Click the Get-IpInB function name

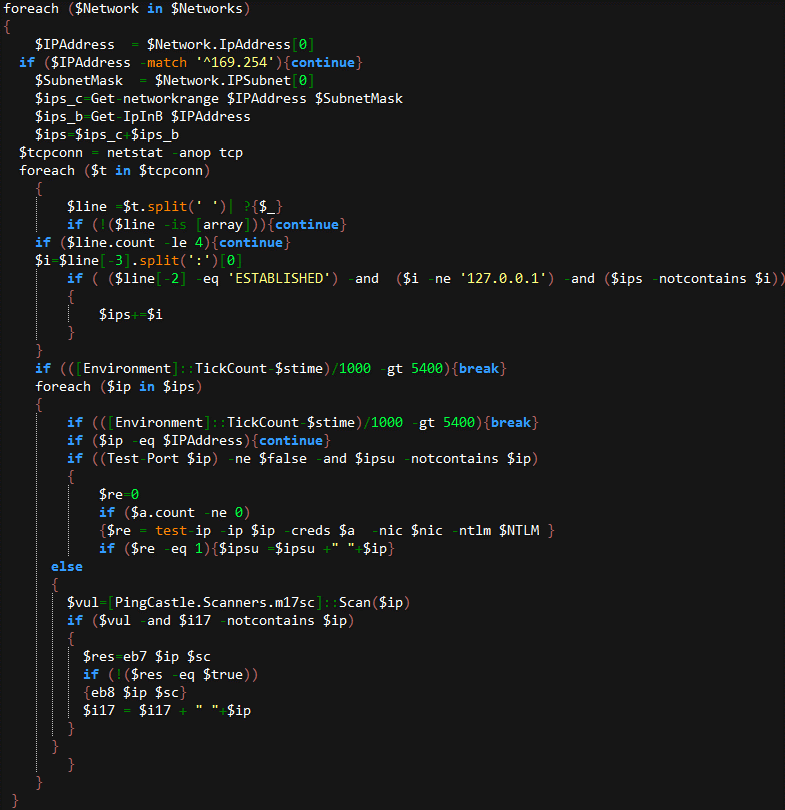click(127, 117)
